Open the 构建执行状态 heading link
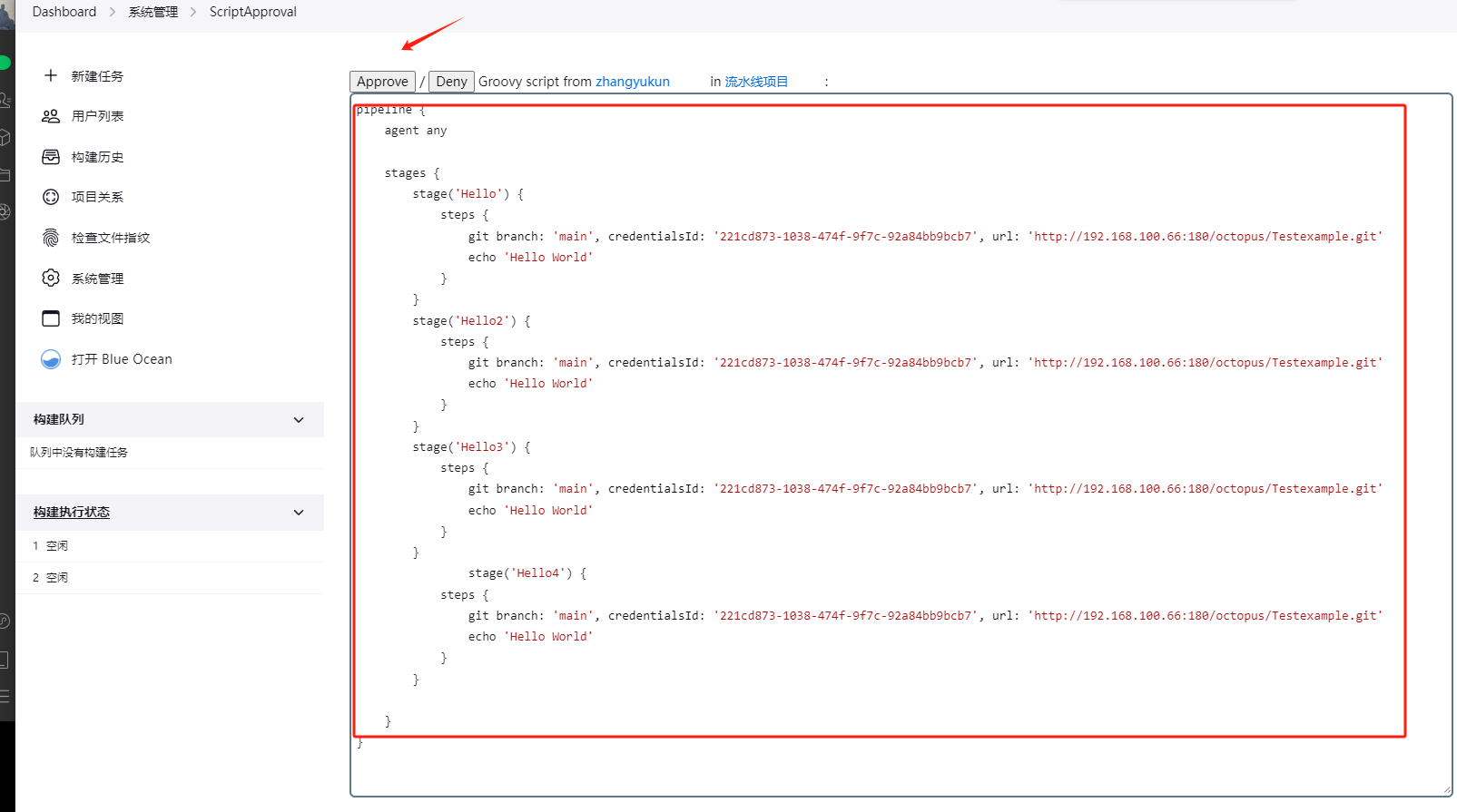The width and height of the screenshot is (1457, 812). click(x=72, y=513)
